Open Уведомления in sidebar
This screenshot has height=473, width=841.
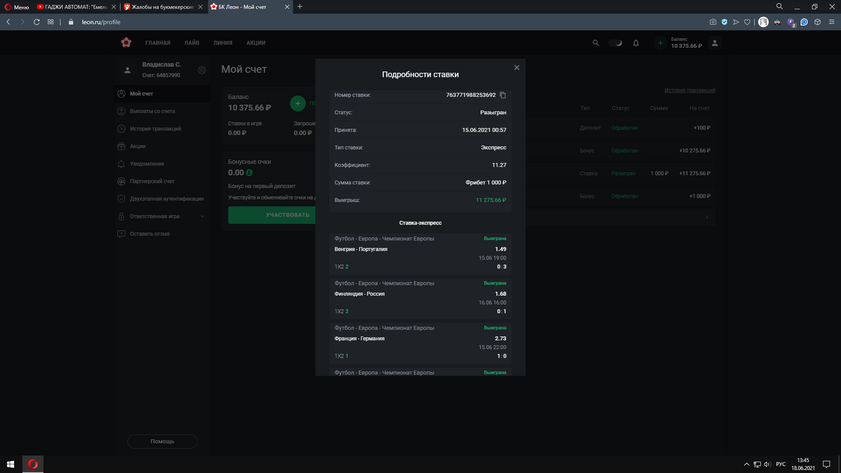click(163, 164)
